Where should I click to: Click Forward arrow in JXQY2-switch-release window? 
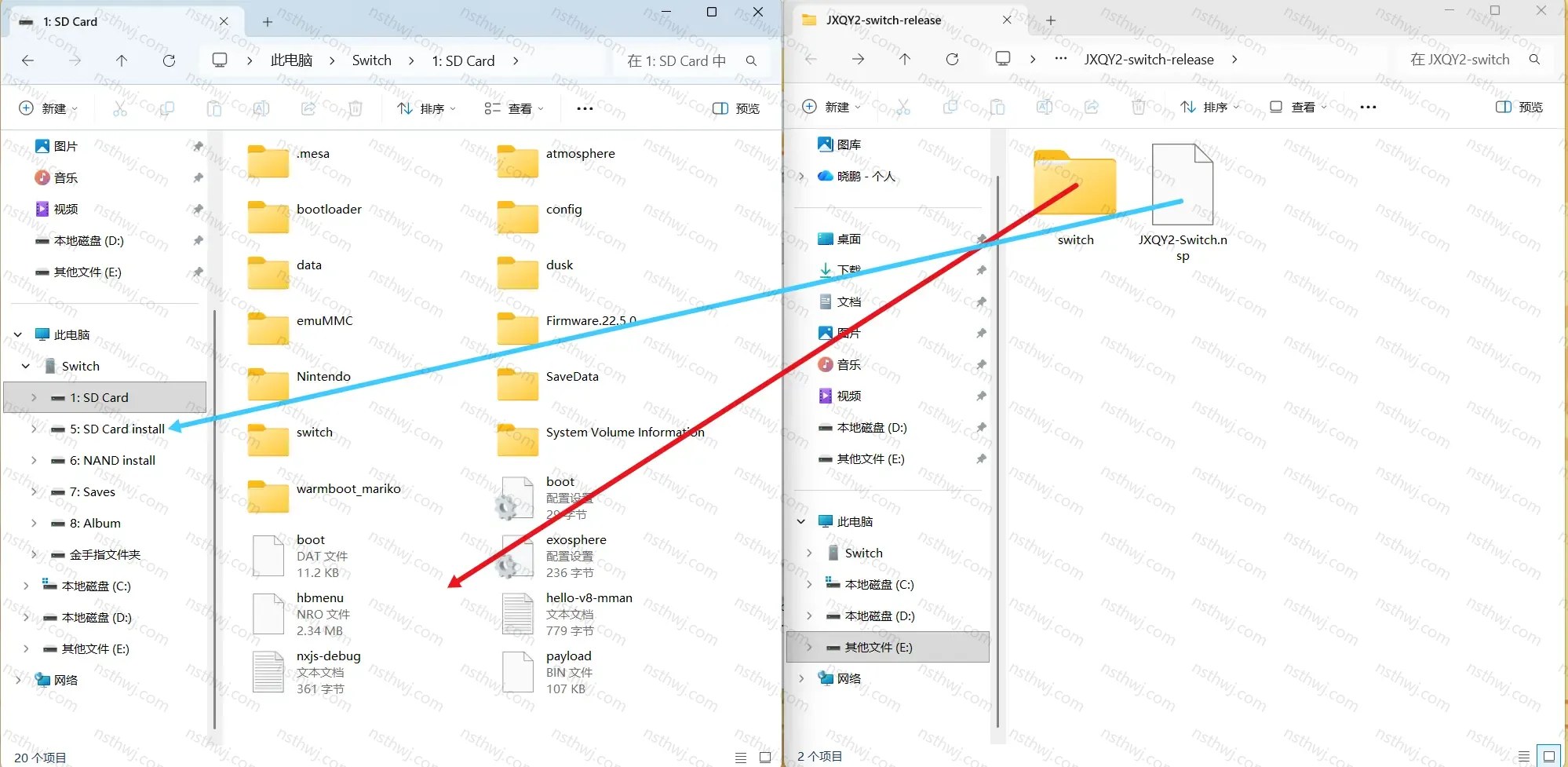858,59
